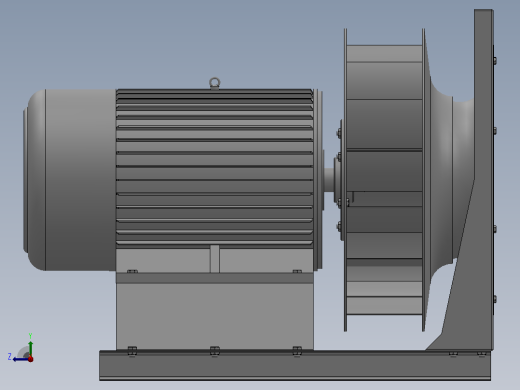Pick the impeller blade section of the fan wheel
Image resolution: width=520 pixels, height=390 pixels.
pos(384,180)
